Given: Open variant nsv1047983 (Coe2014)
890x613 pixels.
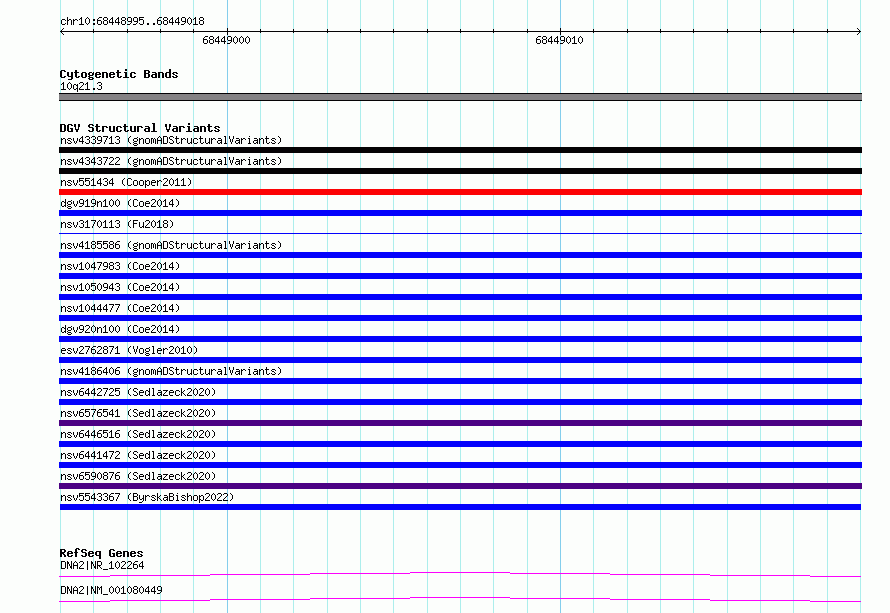Looking at the screenshot, I should pyautogui.click(x=120, y=266).
